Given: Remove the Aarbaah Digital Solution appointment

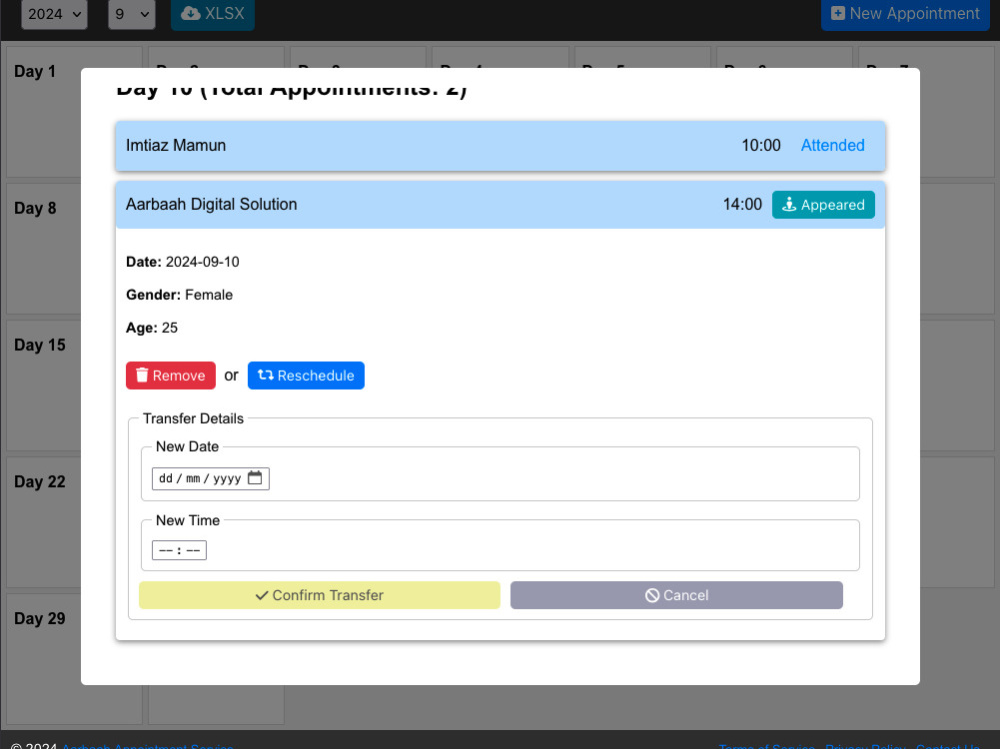Looking at the screenshot, I should (171, 376).
